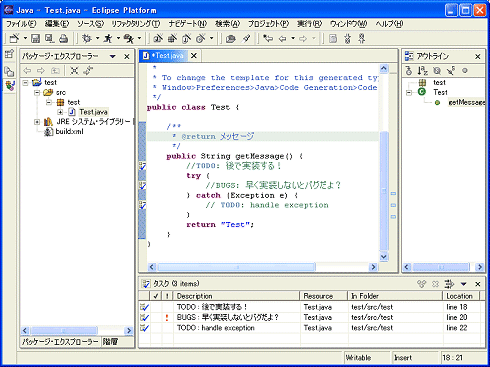Viewport: 490px width, 367px height.
Task: Switch to the 階層 tab
Action: coord(110,342)
